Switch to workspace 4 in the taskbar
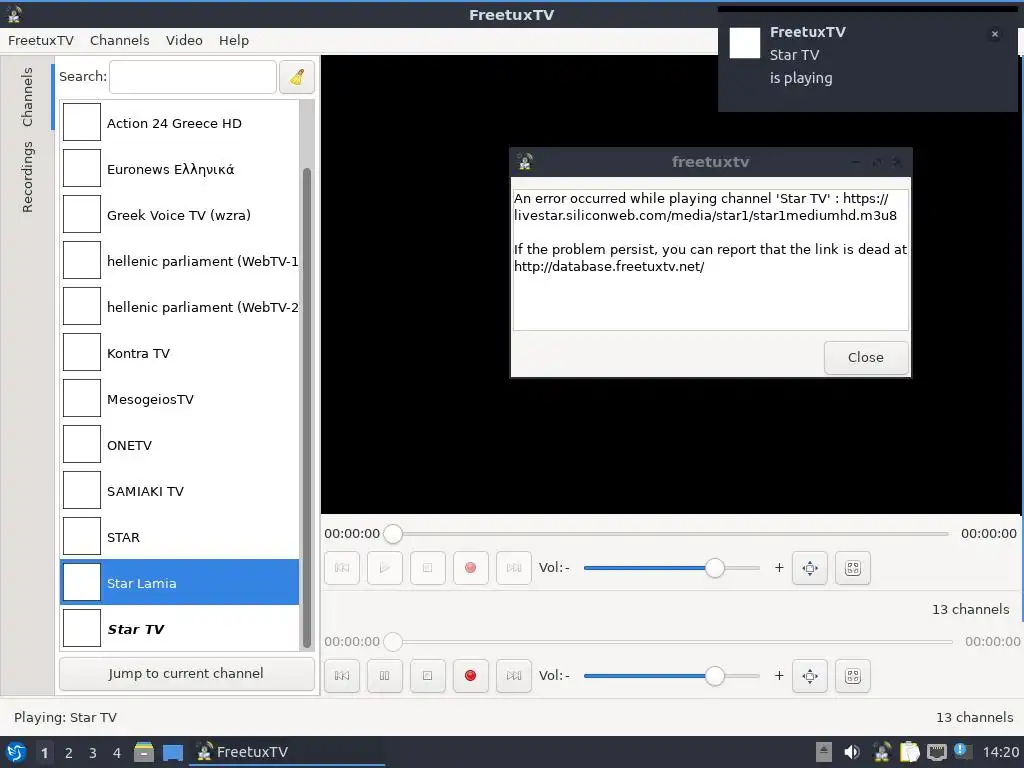 (x=117, y=753)
